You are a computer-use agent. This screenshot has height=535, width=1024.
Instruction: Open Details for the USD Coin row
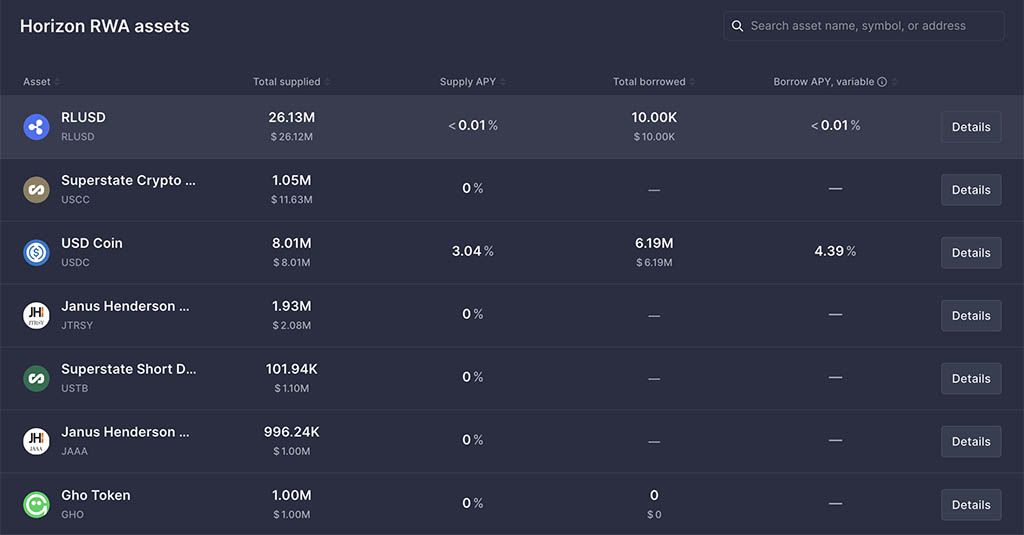(971, 253)
